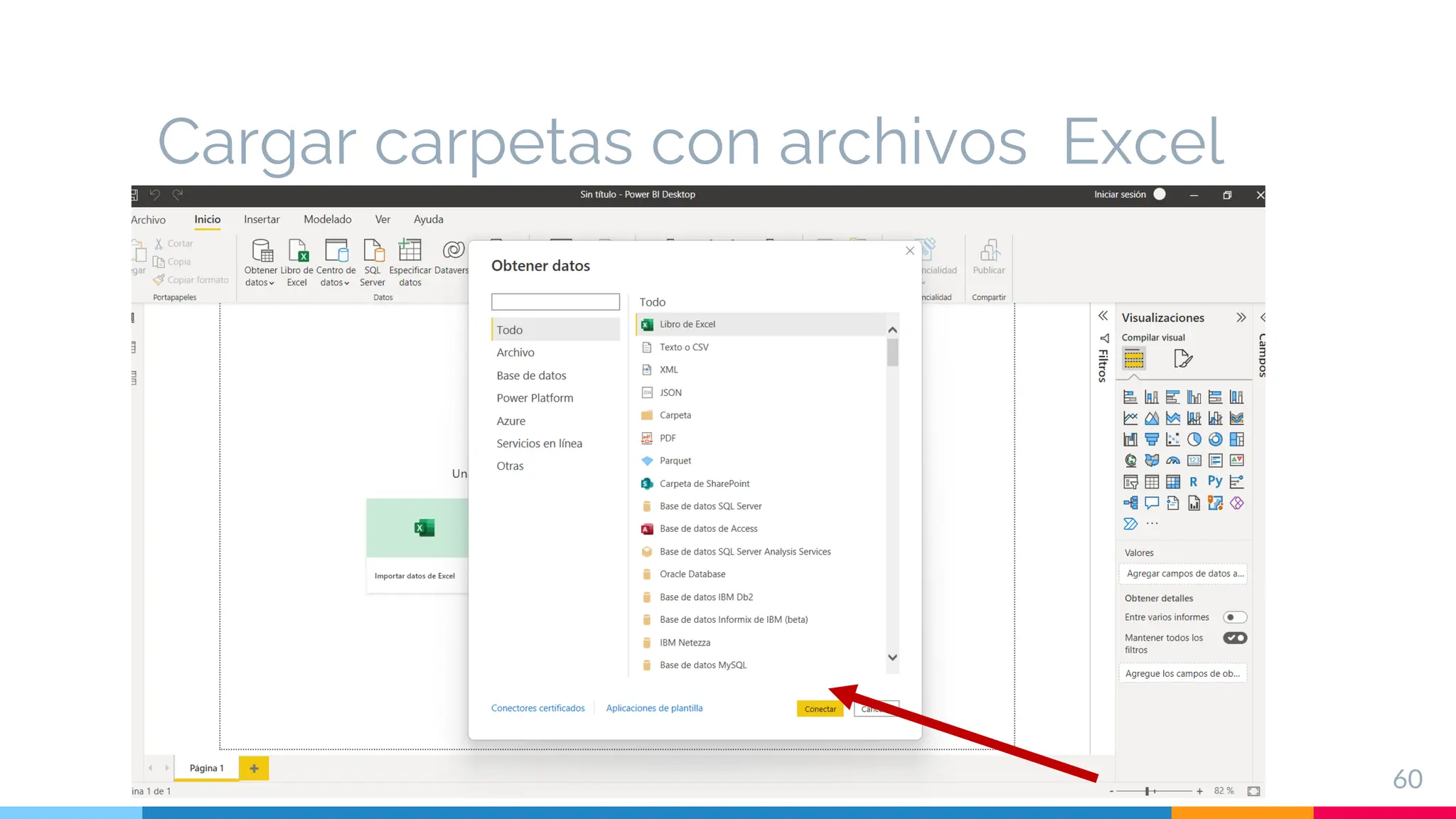1456x819 pixels.
Task: Toggle Entre varios informes switch
Action: tap(1235, 617)
